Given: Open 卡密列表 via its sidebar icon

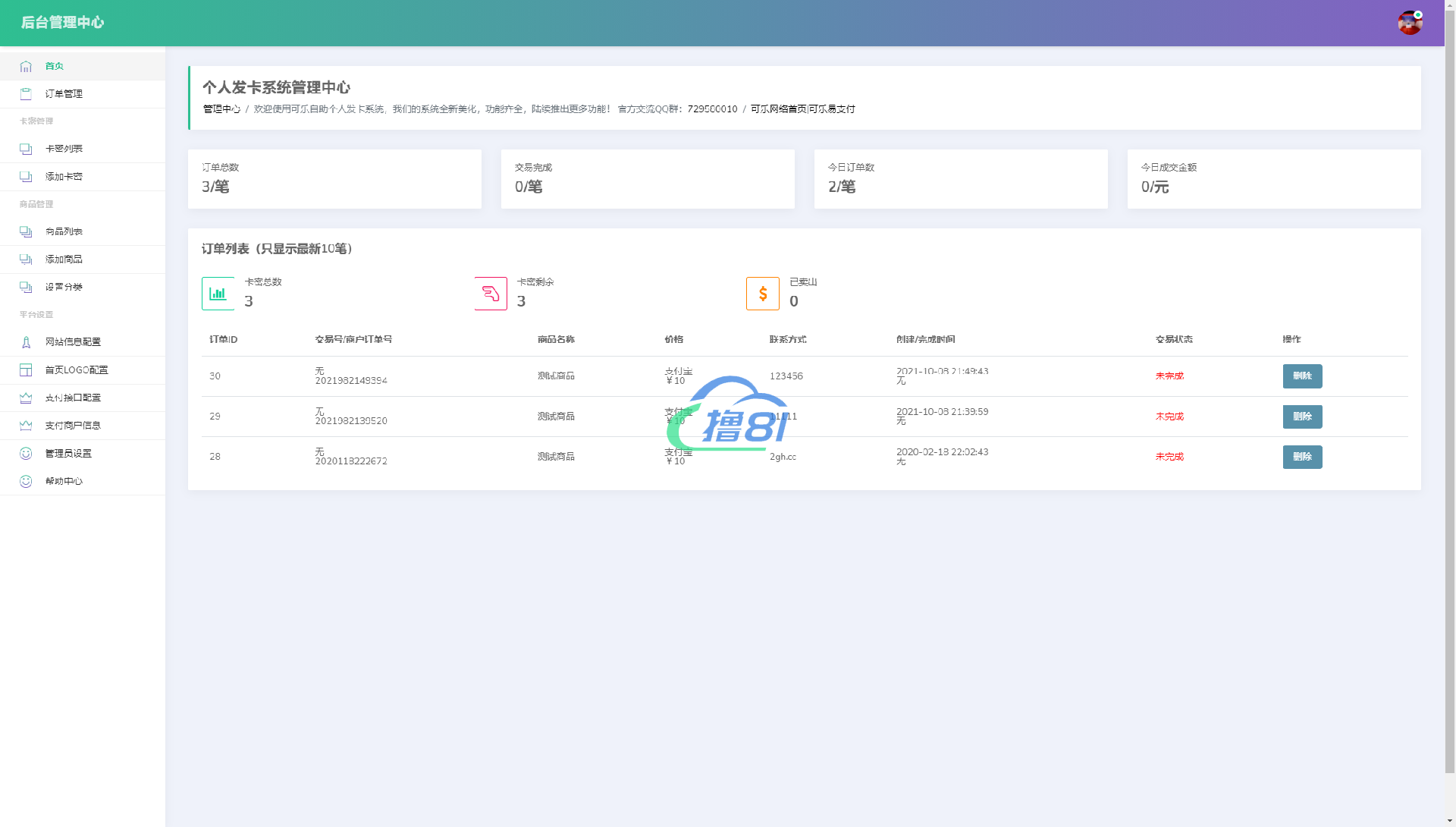Looking at the screenshot, I should coord(27,149).
